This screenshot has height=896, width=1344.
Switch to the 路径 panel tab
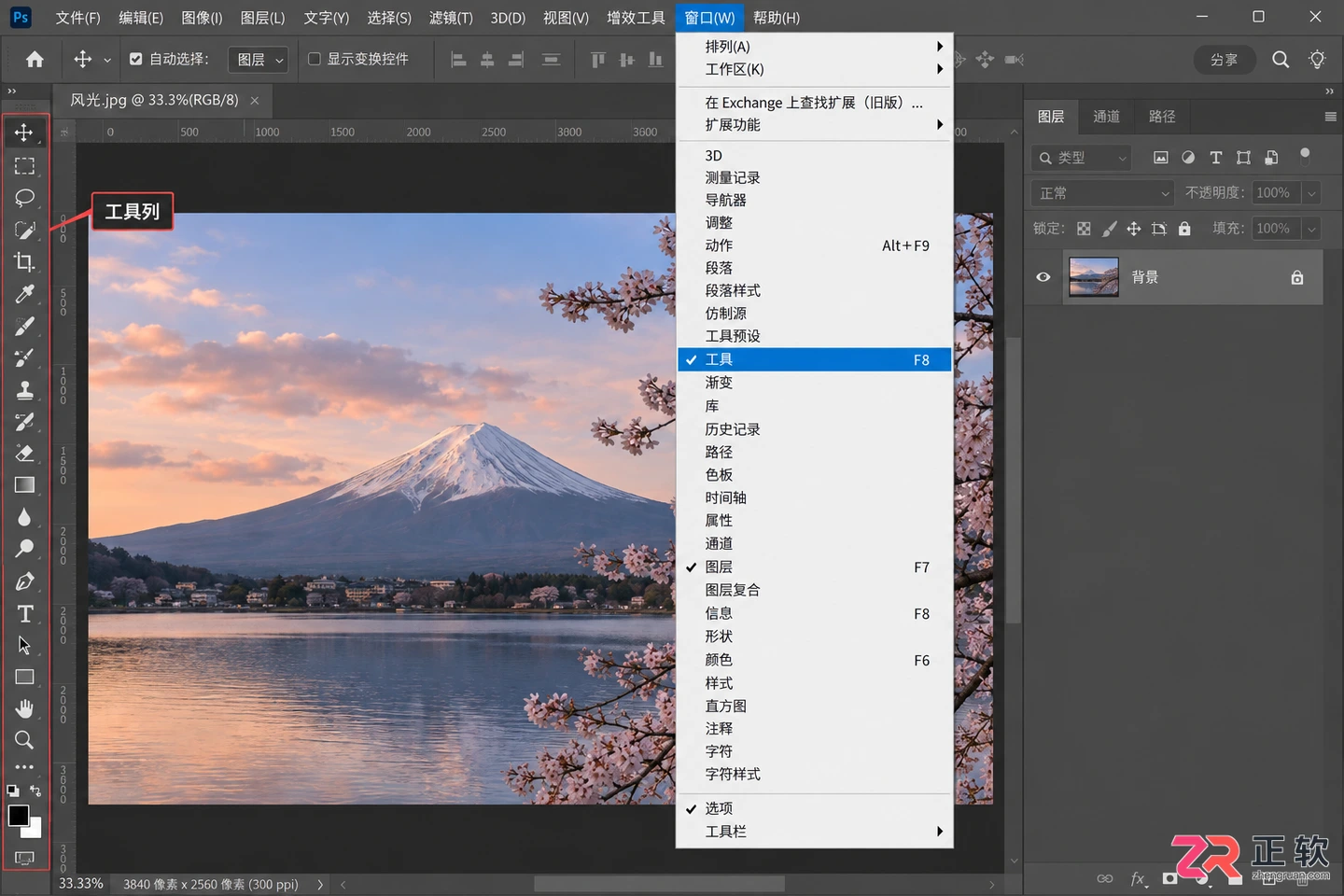tap(1162, 117)
